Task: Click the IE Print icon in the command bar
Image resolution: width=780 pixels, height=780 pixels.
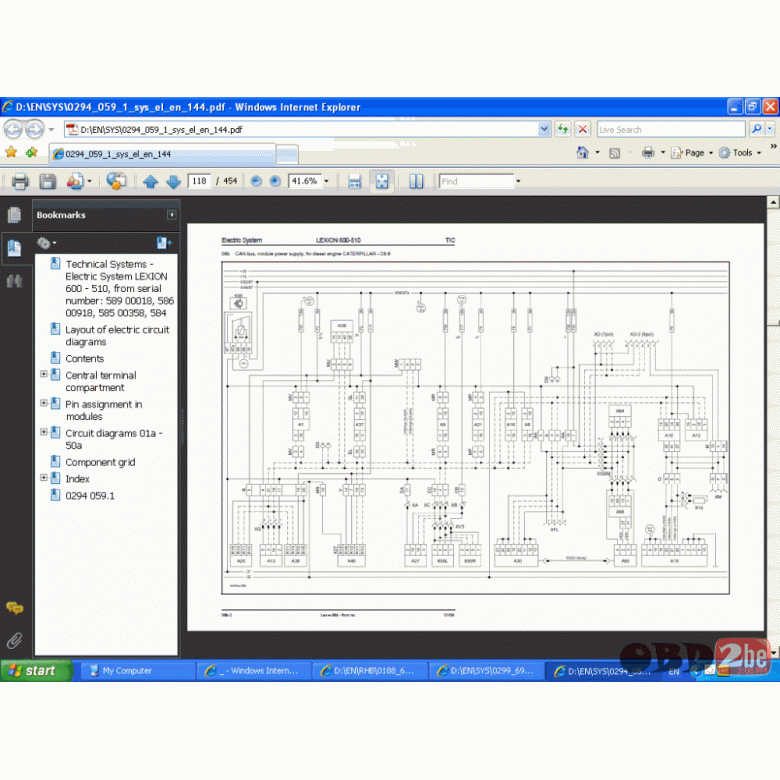Action: tap(648, 153)
